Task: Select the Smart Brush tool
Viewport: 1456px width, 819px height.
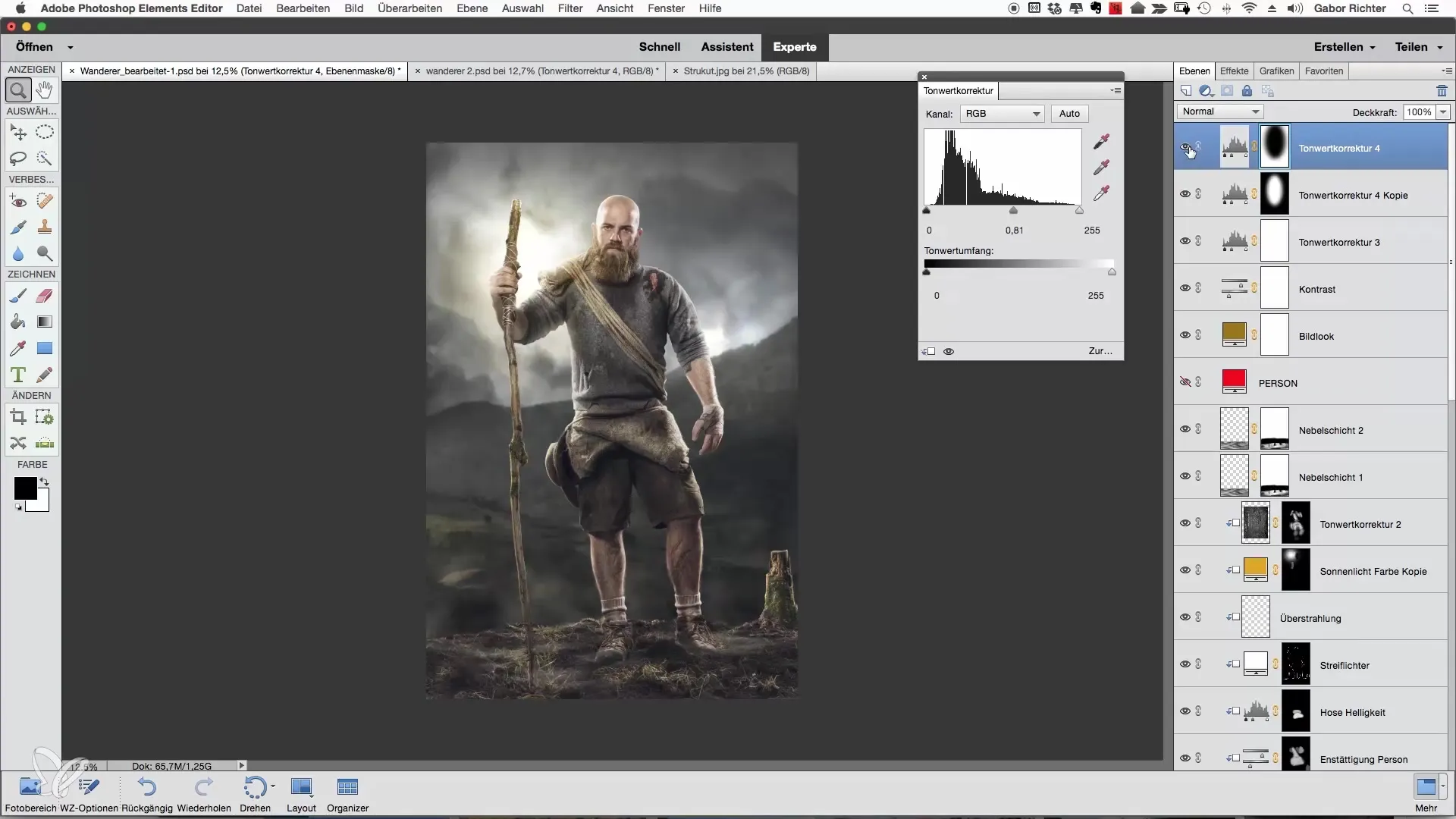Action: pyautogui.click(x=18, y=227)
